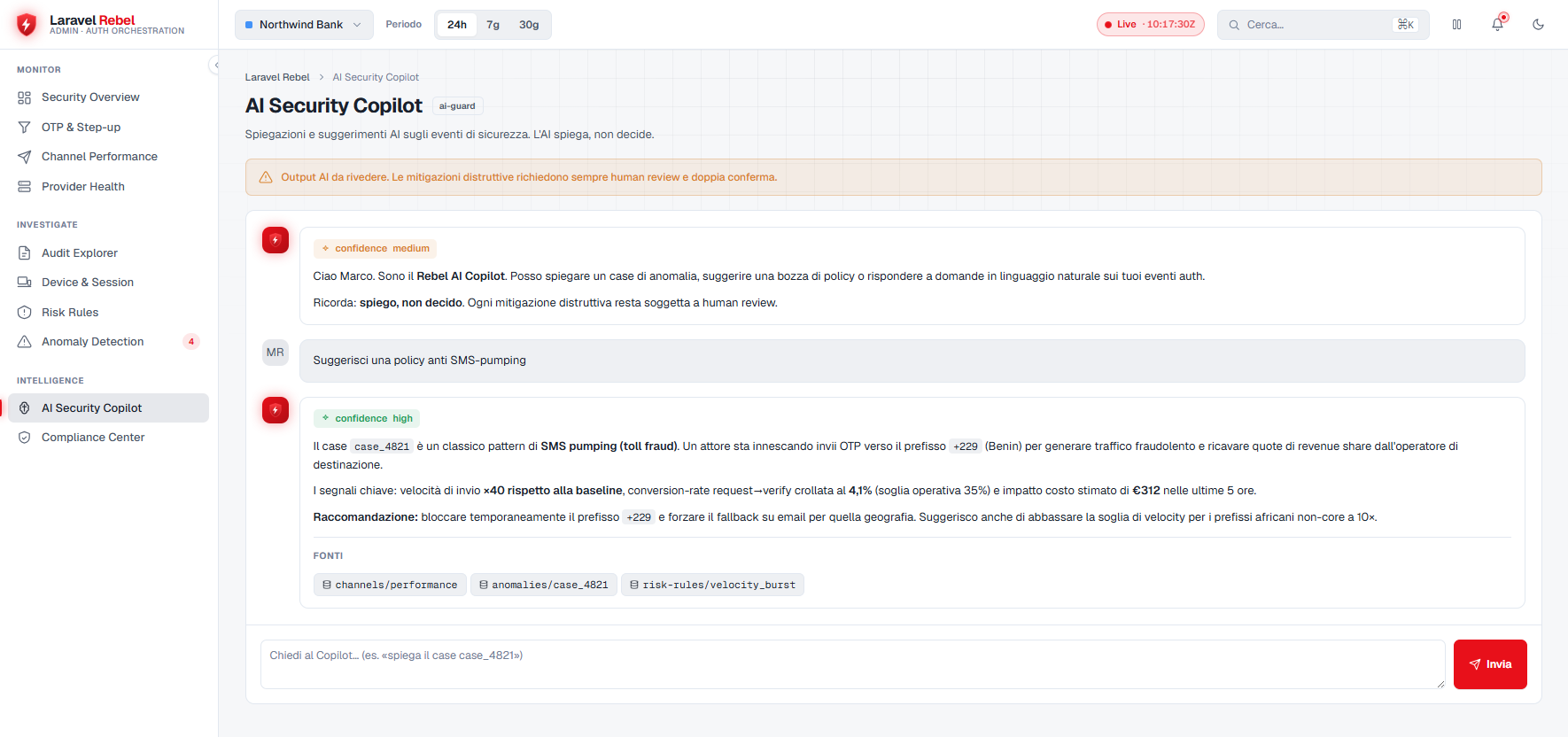Click the database icon on risk-rules/velocity_burst
Image resolution: width=1568 pixels, height=737 pixels.
[634, 586]
